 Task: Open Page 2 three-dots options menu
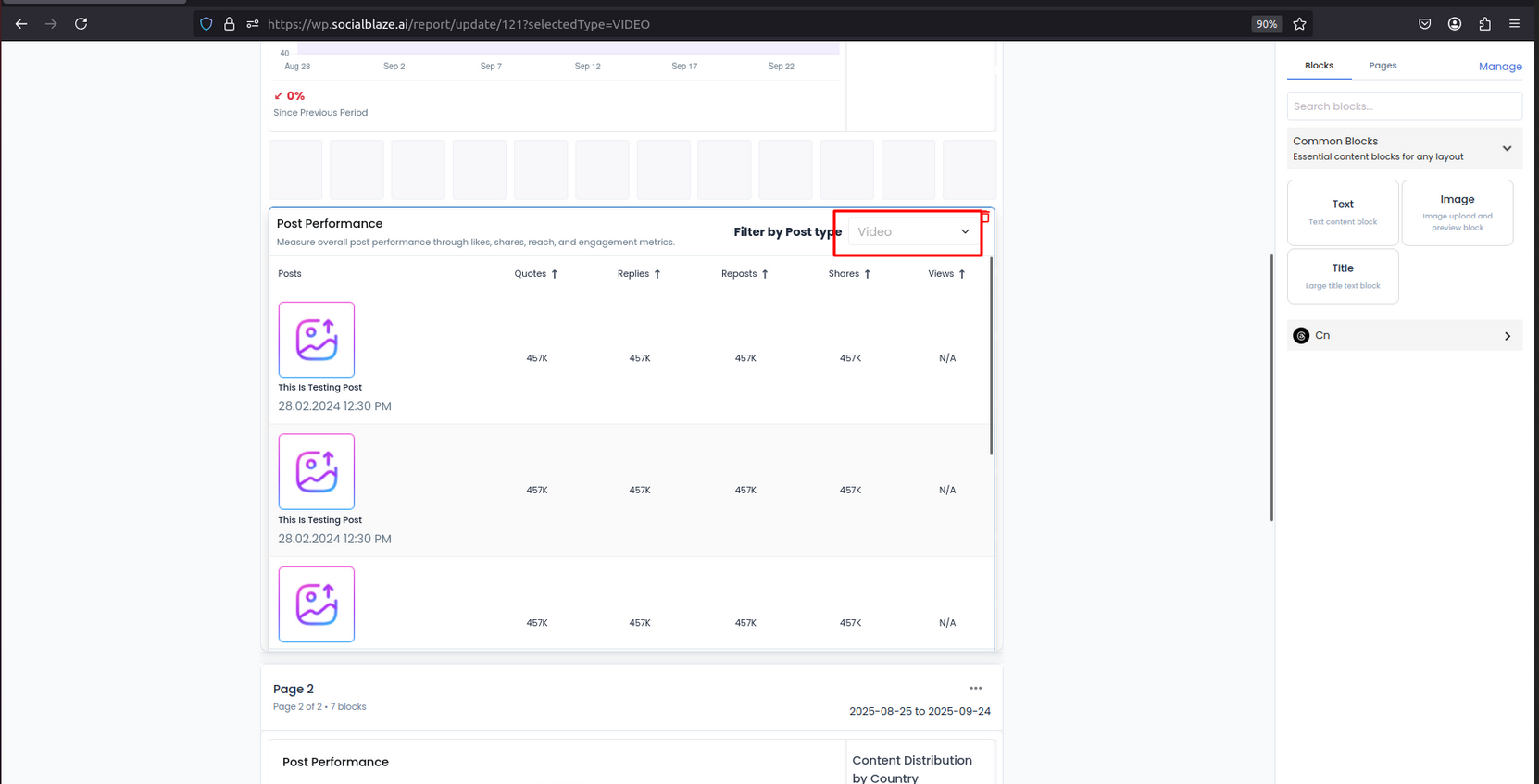975,689
